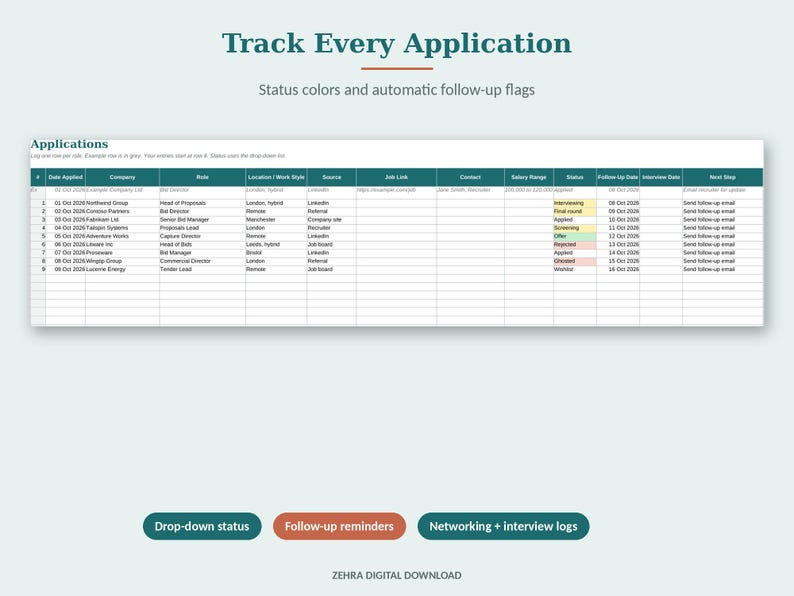Select the Next Step column header
Screen dimensions: 794x596
(723, 177)
